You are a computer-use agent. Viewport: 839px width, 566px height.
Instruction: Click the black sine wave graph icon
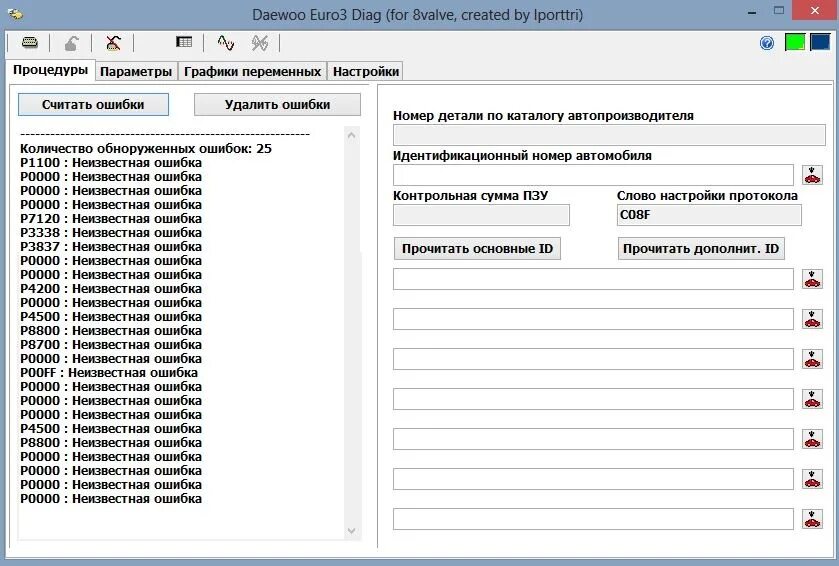[226, 42]
